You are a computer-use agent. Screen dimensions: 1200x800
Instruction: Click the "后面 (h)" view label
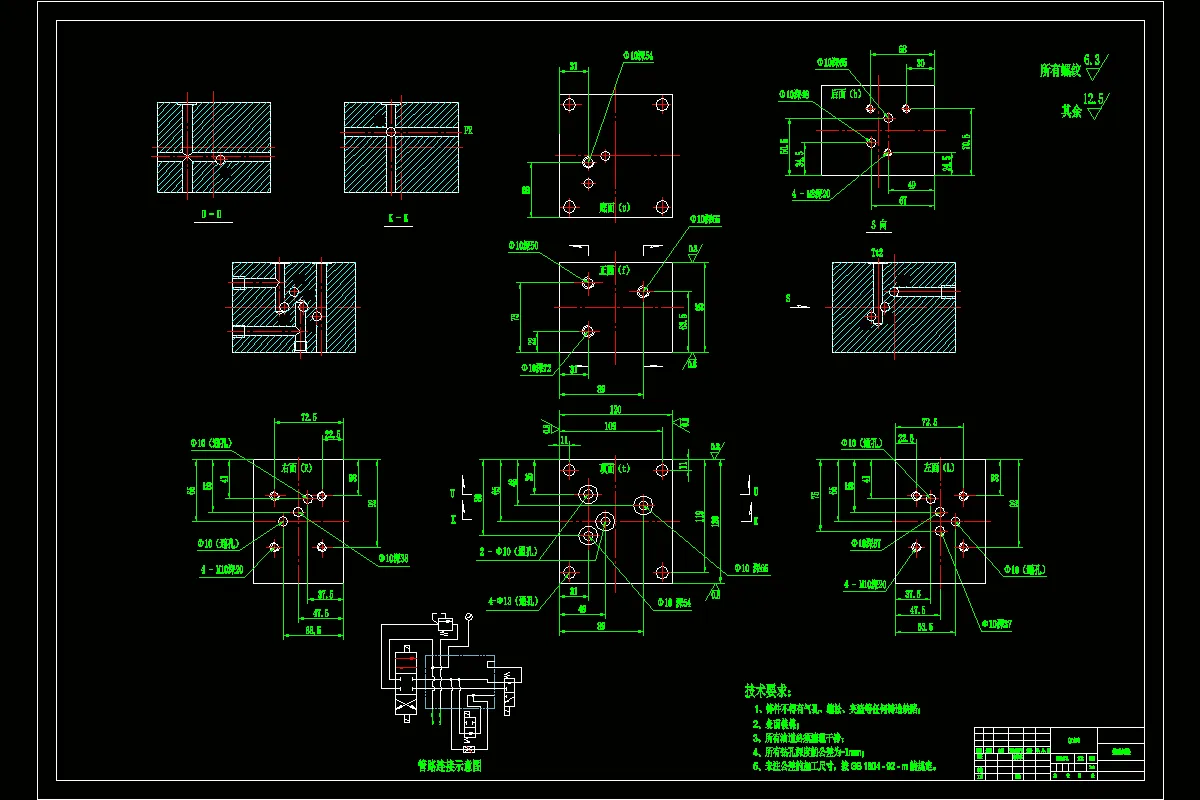pos(847,93)
